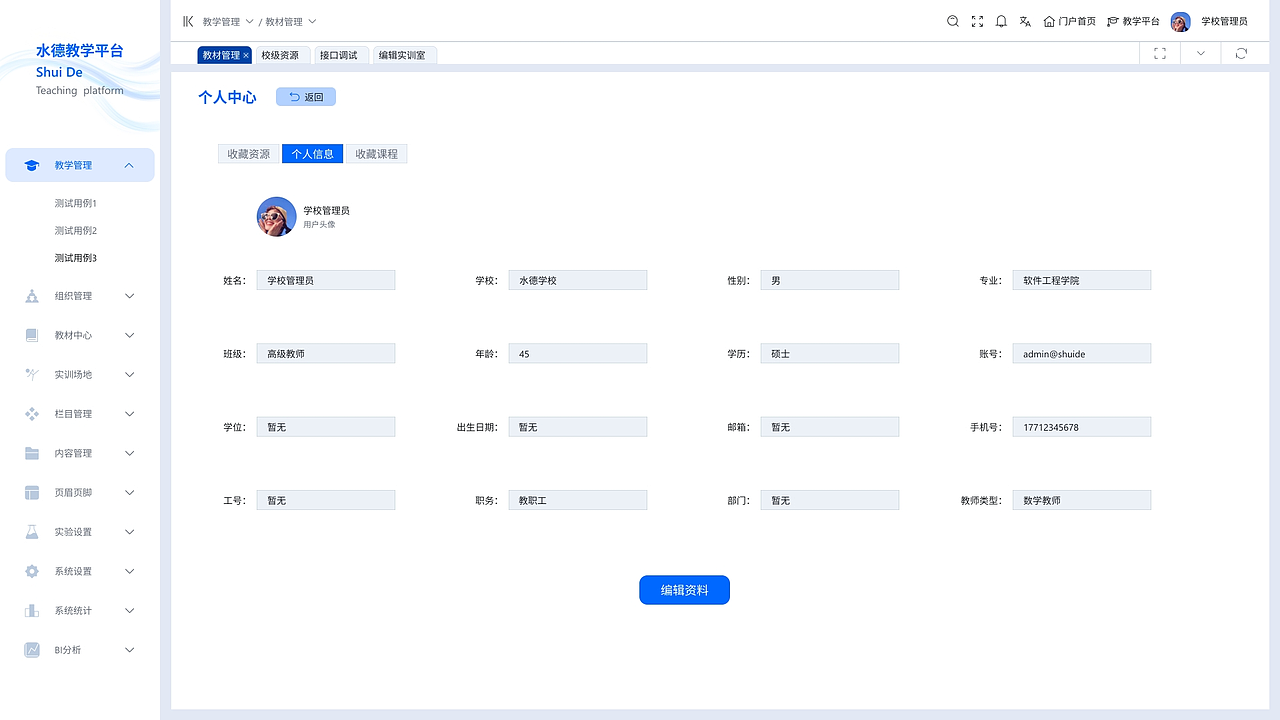Click the 手机号 field 17712345678

click(1082, 427)
